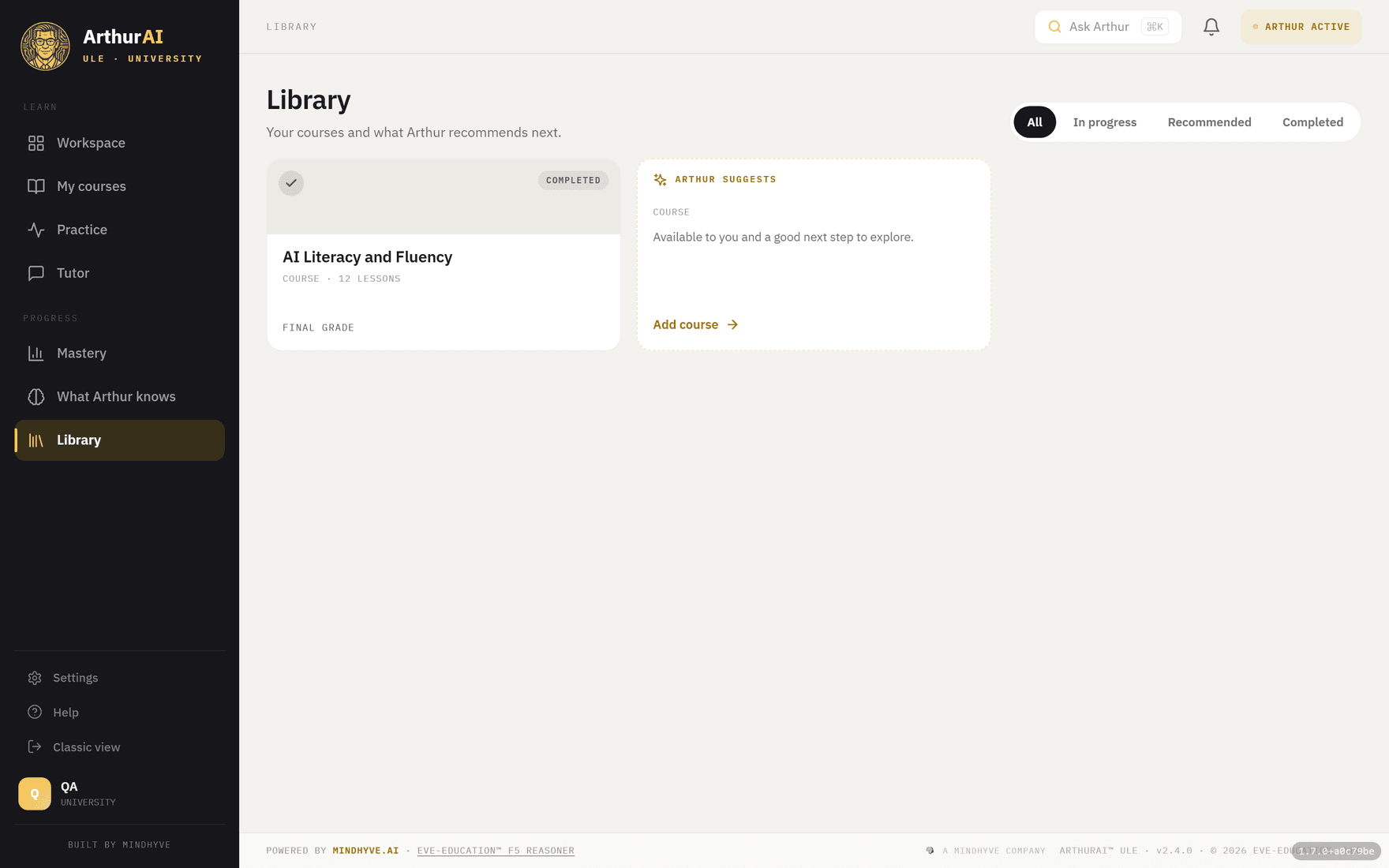Select Library in sidebar

tap(119, 440)
